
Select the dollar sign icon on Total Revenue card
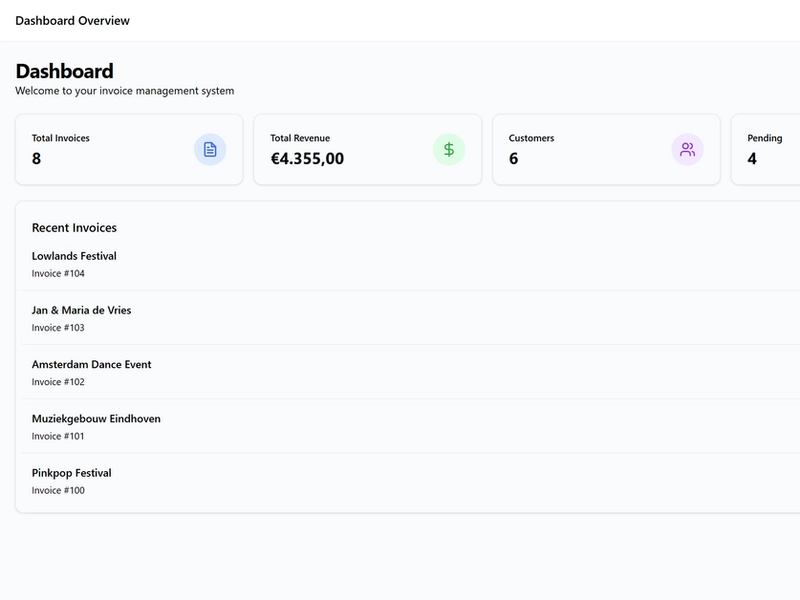coord(449,149)
